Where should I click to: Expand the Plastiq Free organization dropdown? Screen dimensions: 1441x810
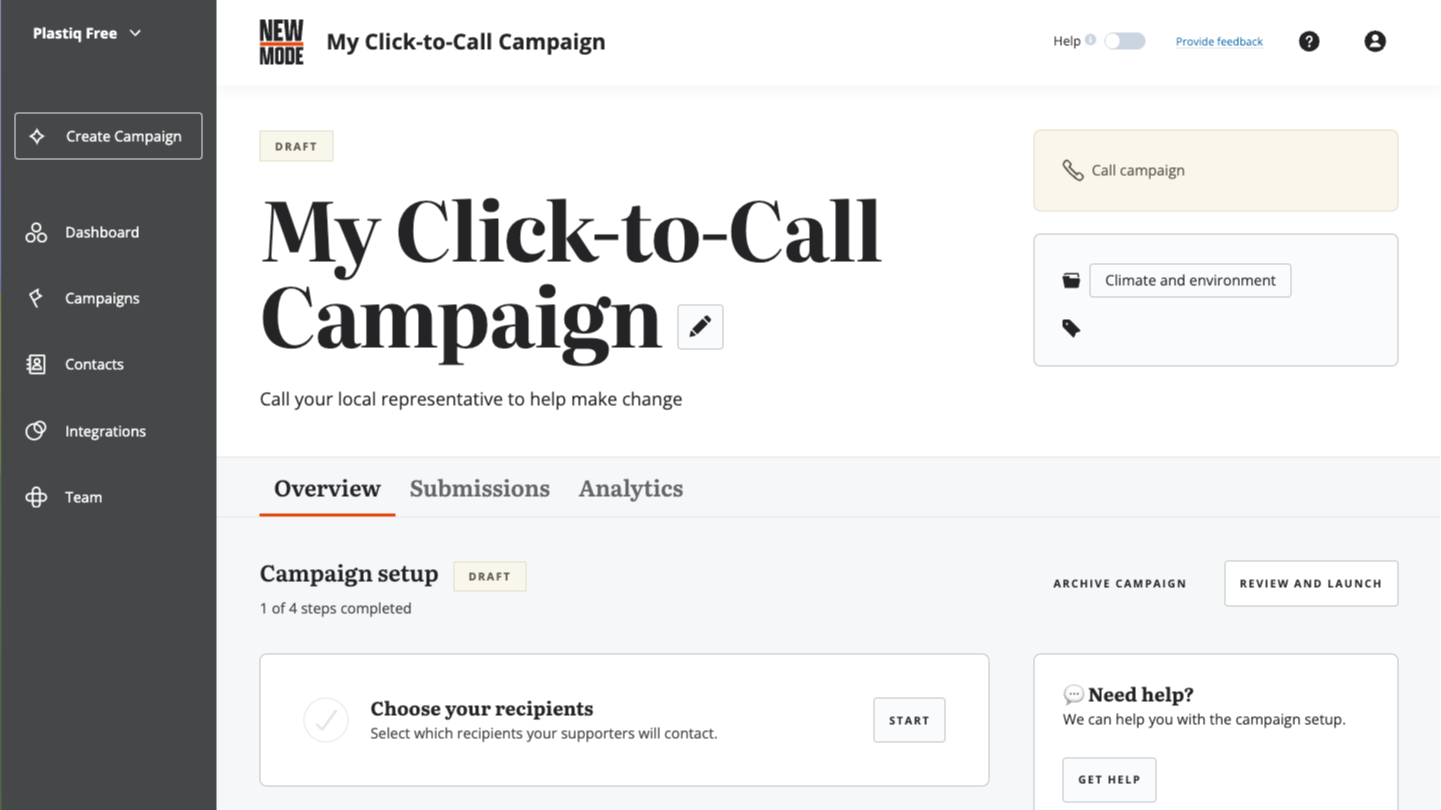87,33
